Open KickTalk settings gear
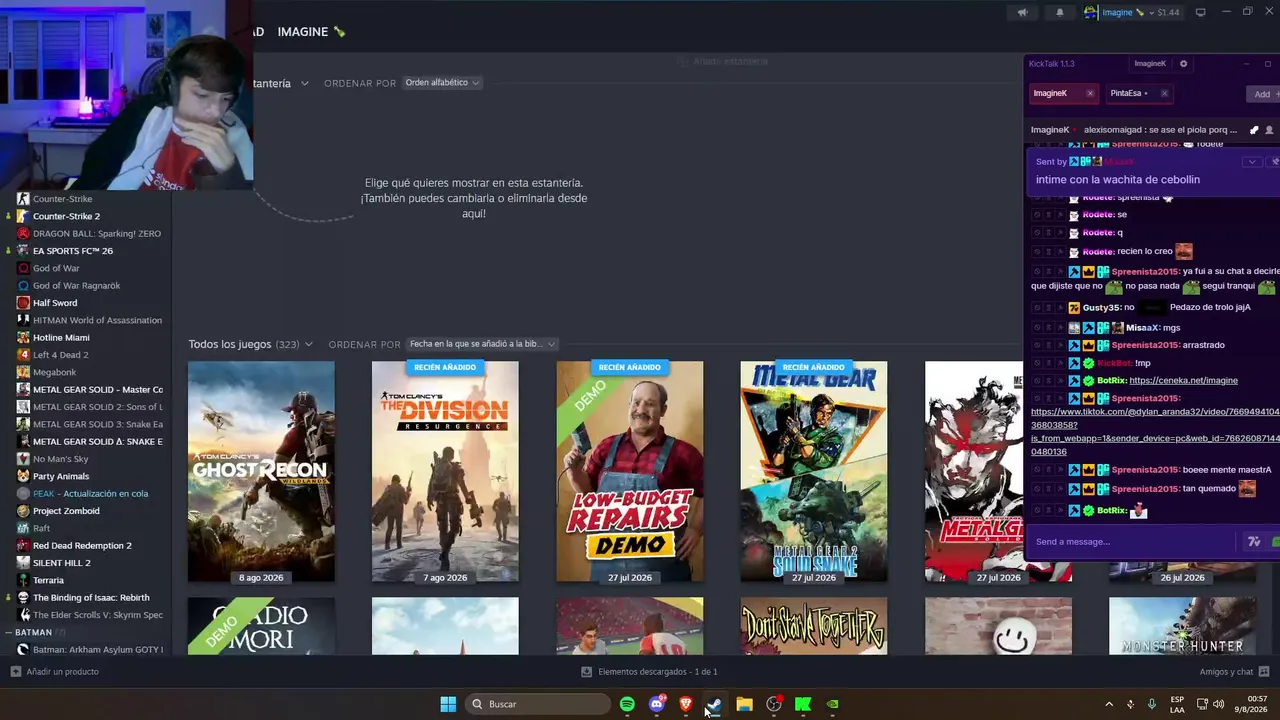This screenshot has height=720, width=1280. (x=1183, y=64)
